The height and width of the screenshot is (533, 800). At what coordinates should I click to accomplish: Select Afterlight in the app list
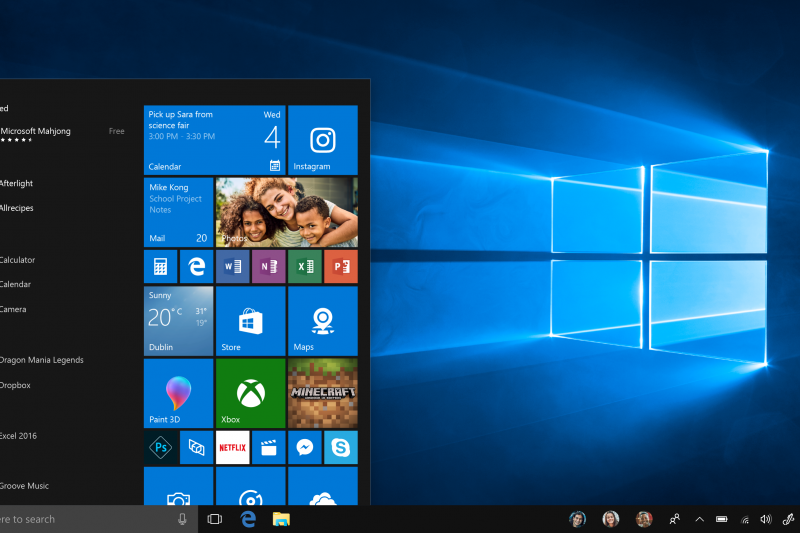[x=16, y=183]
